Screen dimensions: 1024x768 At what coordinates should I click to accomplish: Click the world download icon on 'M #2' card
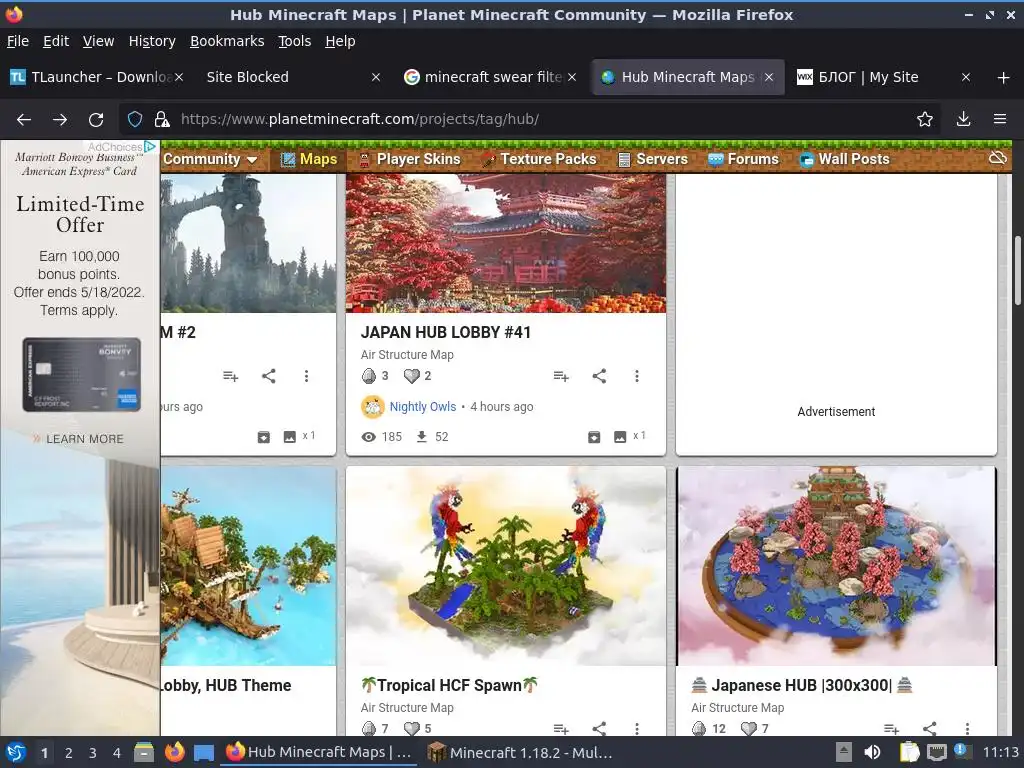click(x=263, y=437)
